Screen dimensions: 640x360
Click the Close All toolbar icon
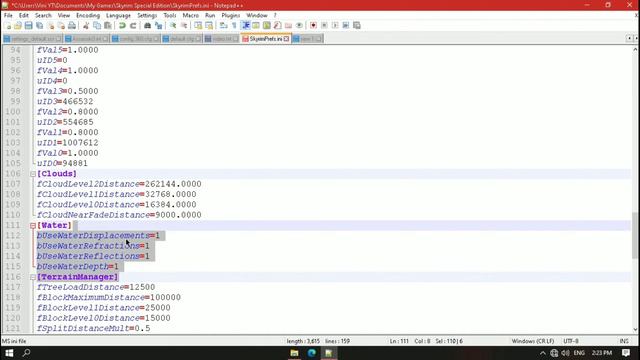[61, 25]
